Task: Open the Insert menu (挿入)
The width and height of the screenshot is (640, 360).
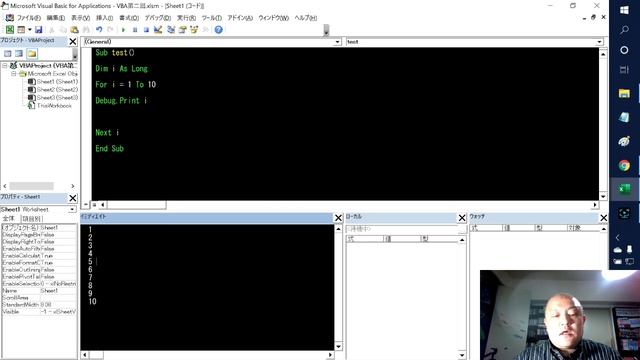Action: click(x=104, y=18)
